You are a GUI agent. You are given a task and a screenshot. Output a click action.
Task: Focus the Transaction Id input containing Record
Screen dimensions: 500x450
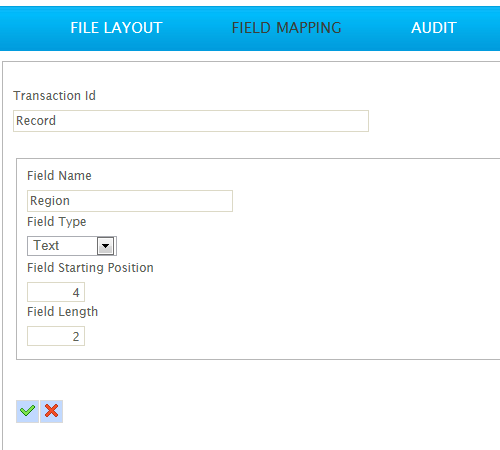(191, 121)
